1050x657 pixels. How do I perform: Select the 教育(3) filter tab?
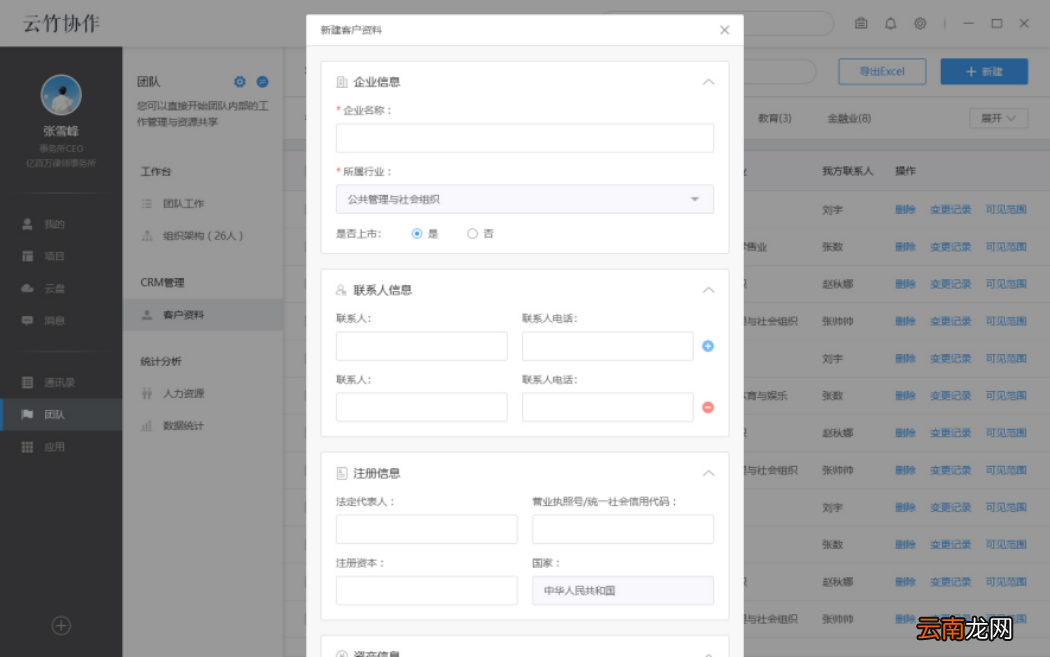click(x=774, y=119)
